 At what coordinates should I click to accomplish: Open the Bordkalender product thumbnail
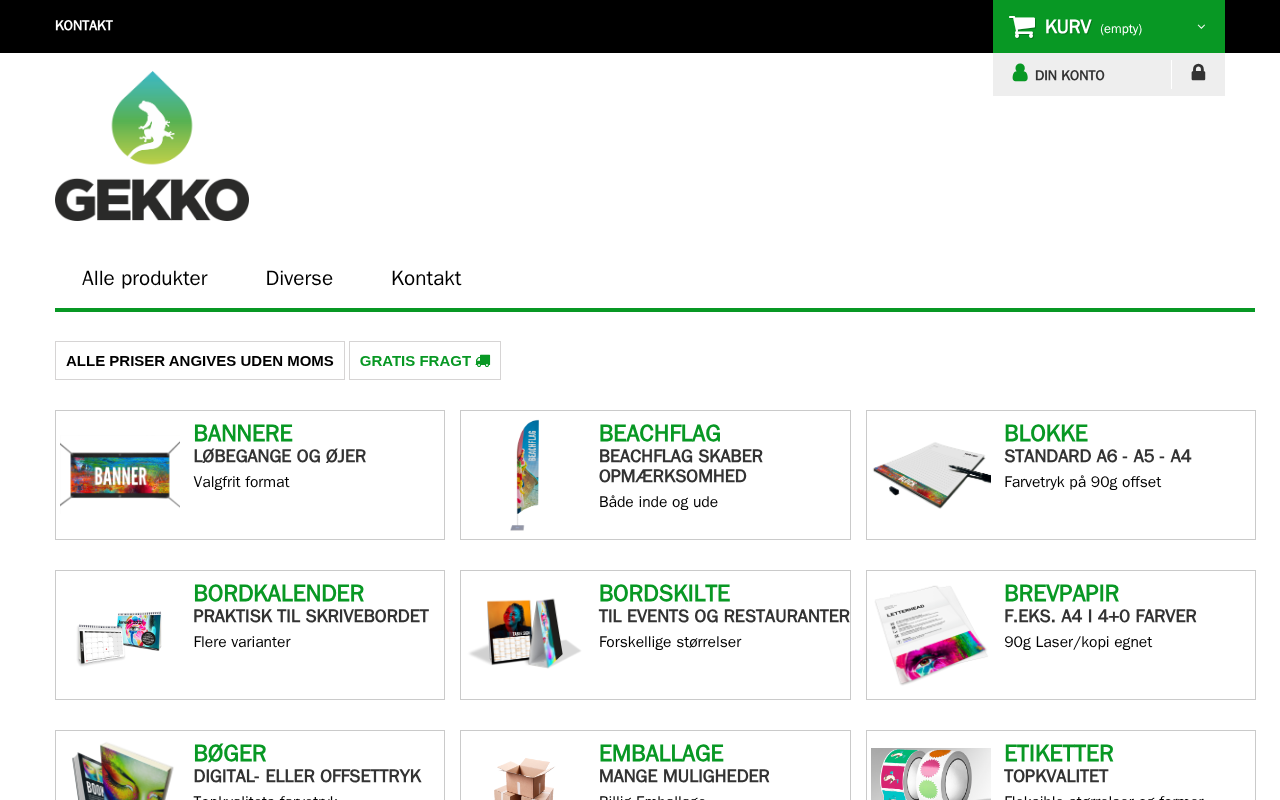point(120,635)
